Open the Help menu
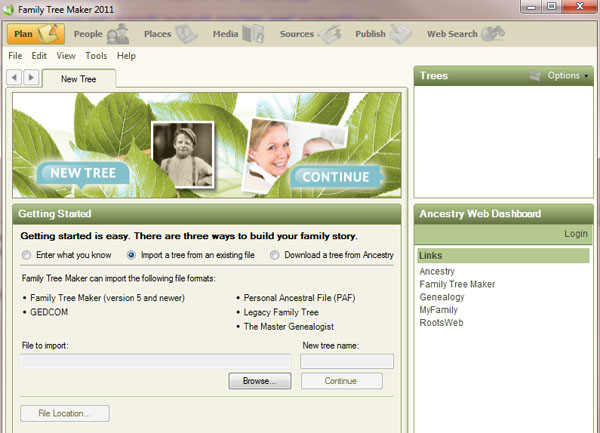 point(126,56)
